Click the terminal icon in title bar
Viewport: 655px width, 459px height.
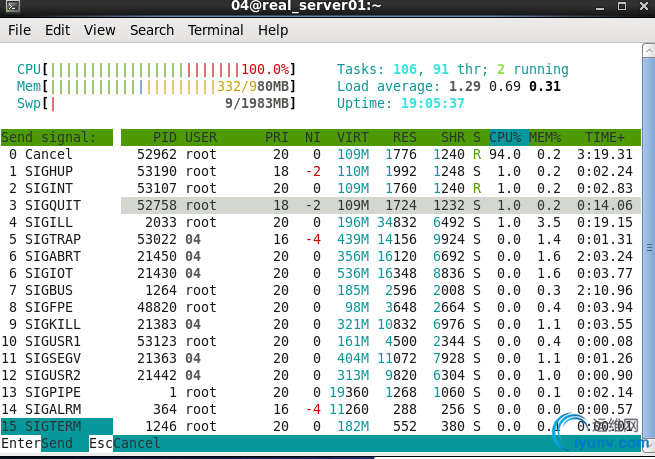pyautogui.click(x=13, y=6)
